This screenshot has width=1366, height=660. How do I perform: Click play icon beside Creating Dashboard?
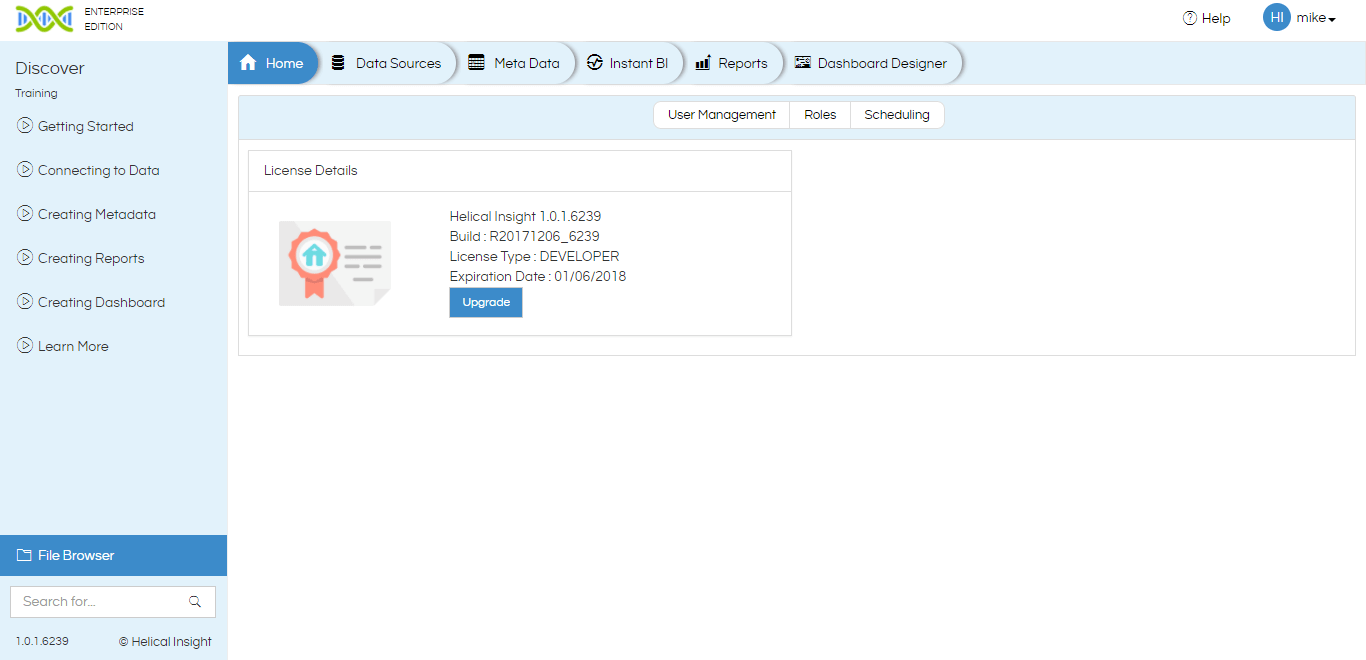(x=25, y=302)
